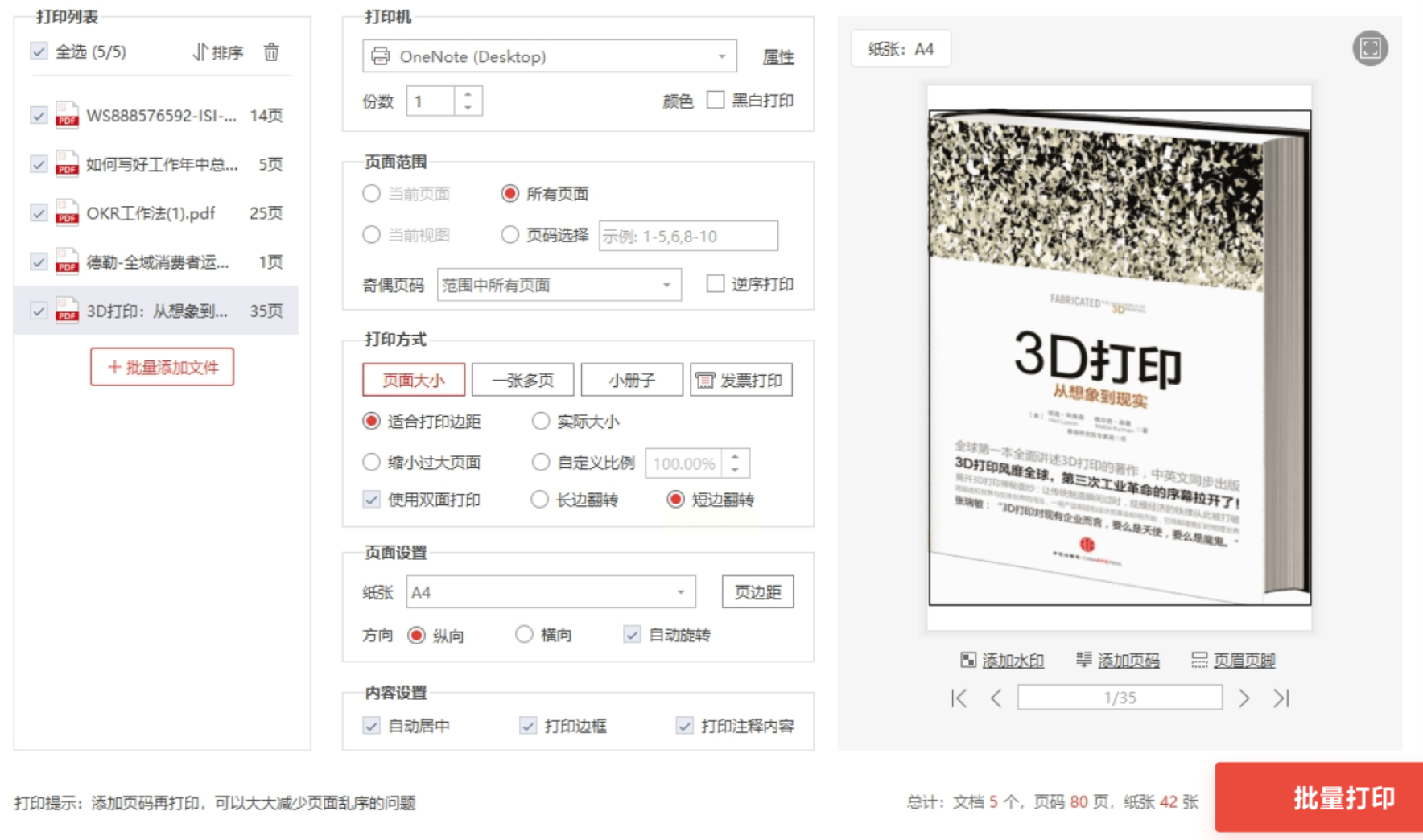Switch to 页面大小 print mode tab
This screenshot has width=1423, height=840.
414,380
